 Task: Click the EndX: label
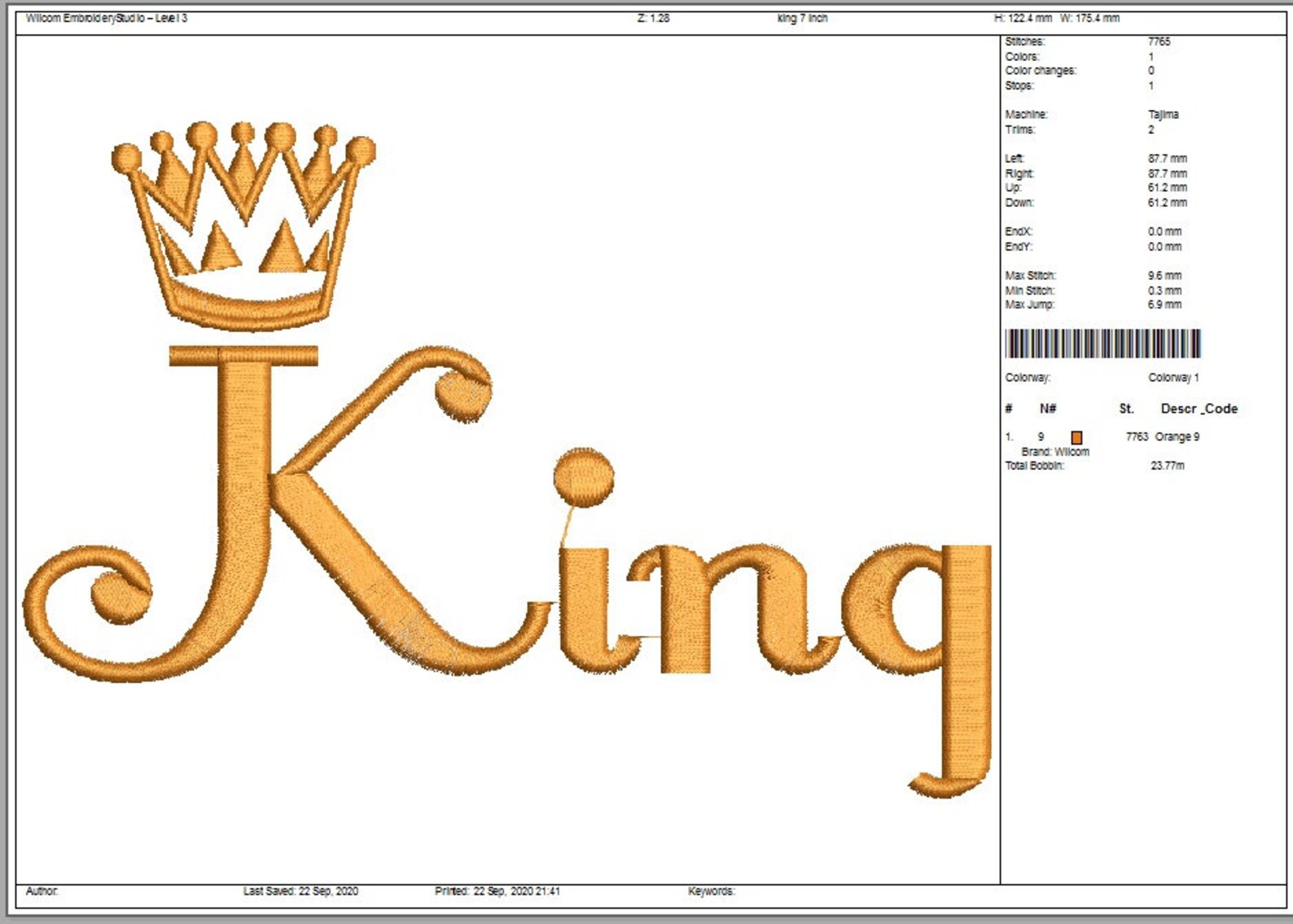(x=1019, y=232)
